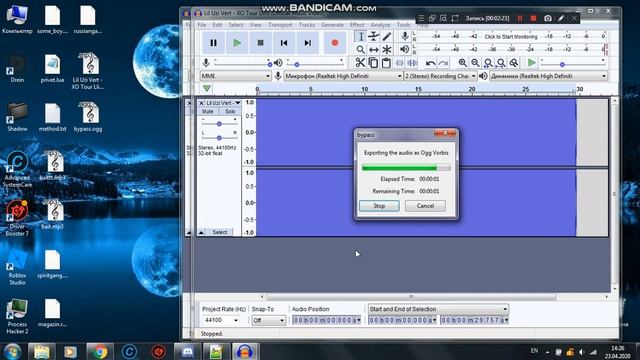Click Cancel in the export dialog
The height and width of the screenshot is (360, 640).
pyautogui.click(x=425, y=206)
